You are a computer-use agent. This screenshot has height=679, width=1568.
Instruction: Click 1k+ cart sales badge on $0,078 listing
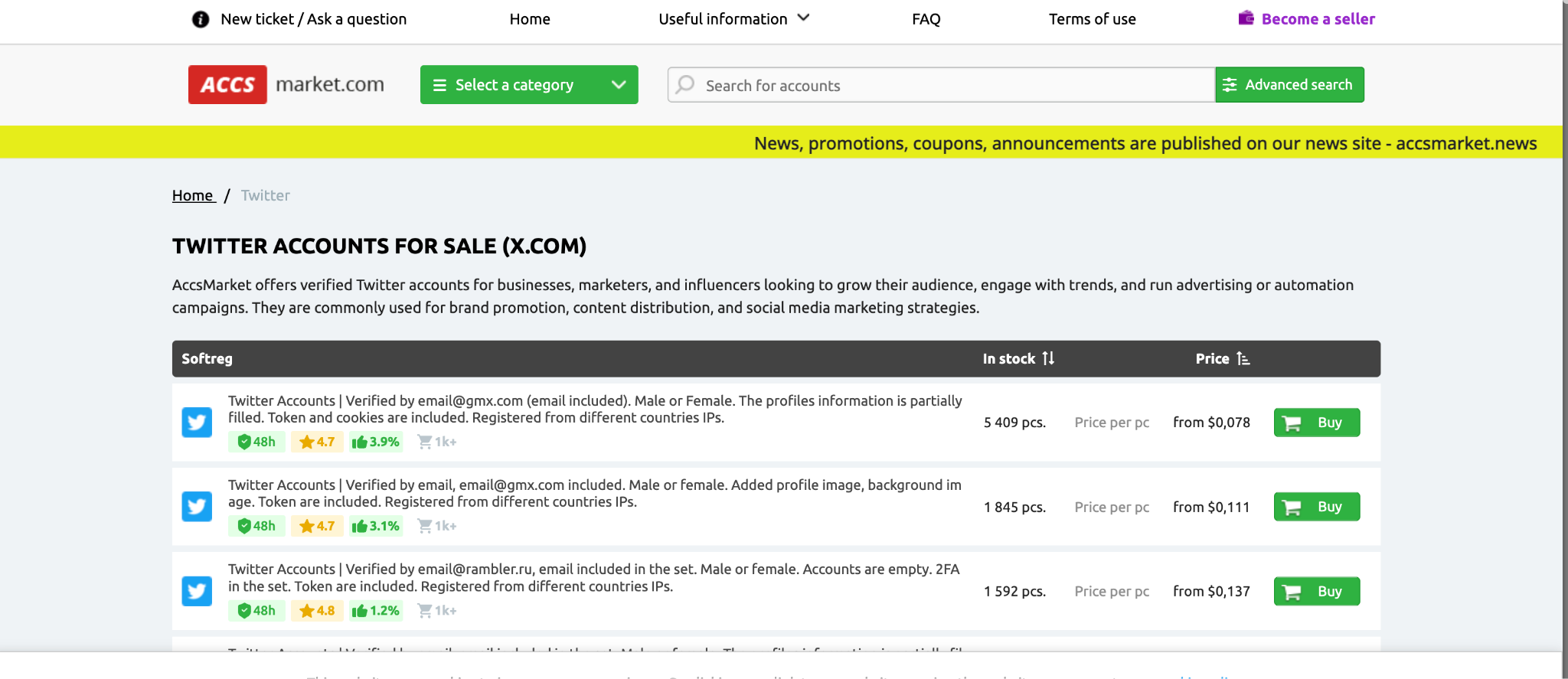[436, 442]
